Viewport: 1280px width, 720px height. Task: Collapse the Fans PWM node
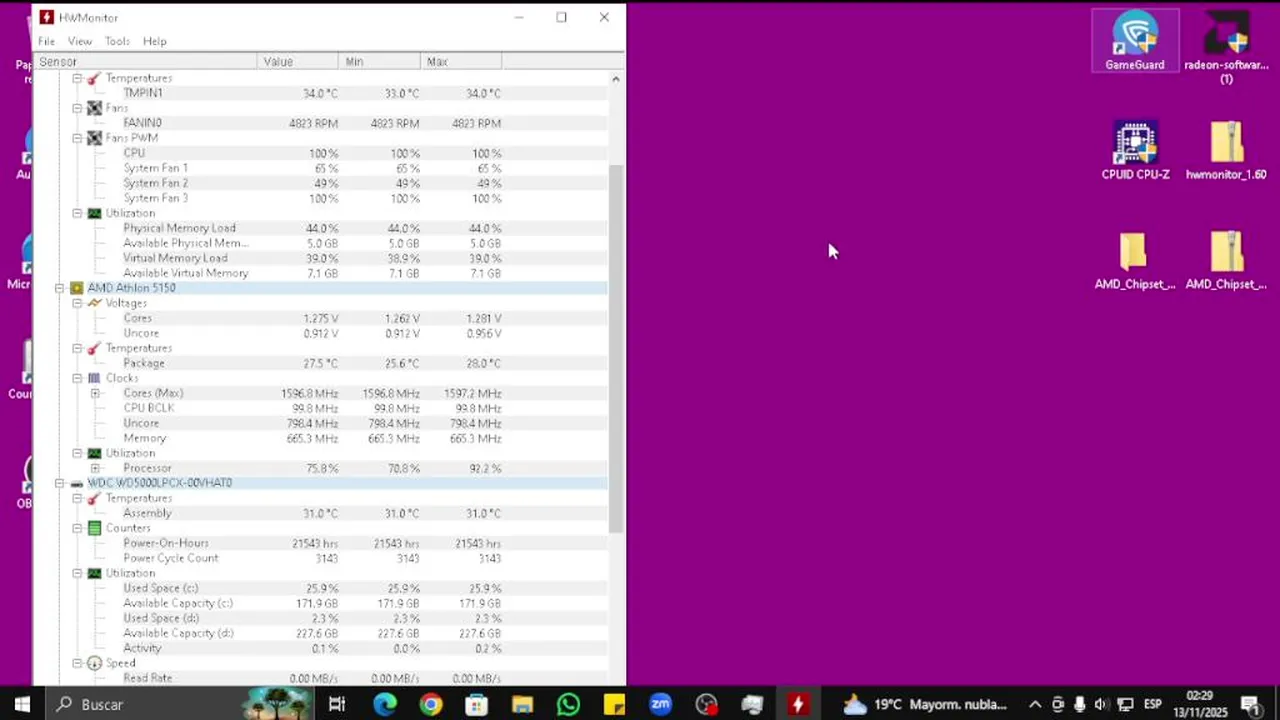(x=77, y=138)
